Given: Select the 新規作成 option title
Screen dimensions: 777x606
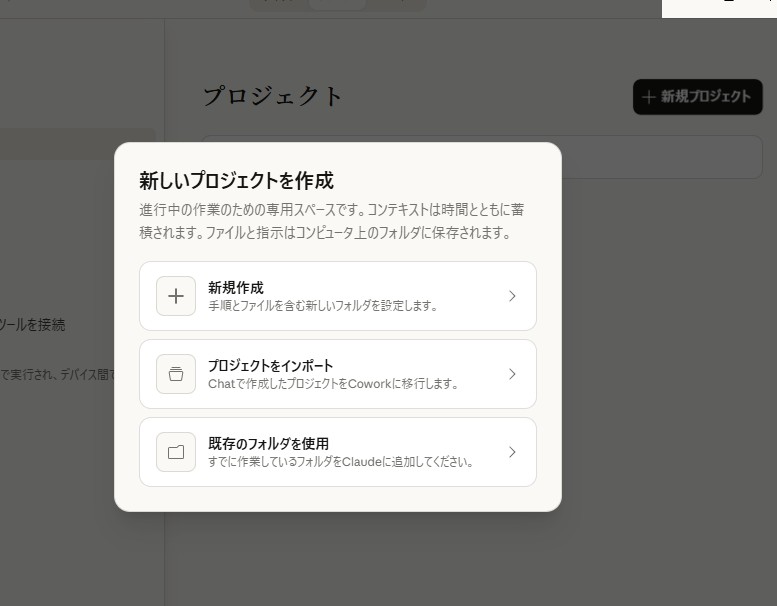Looking at the screenshot, I should click(236, 288).
